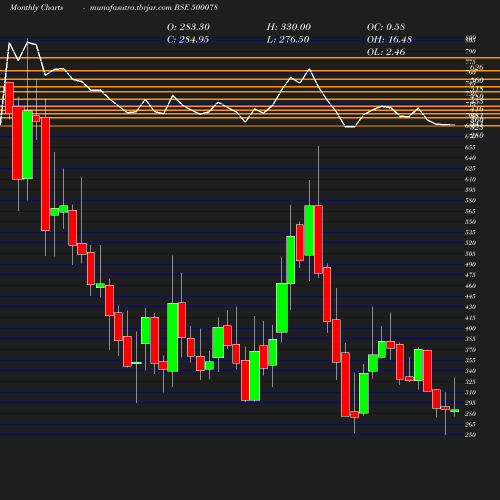The width and height of the screenshot is (500, 500).
Task: Click the 385 price axis label
Action: (x=470, y=339)
